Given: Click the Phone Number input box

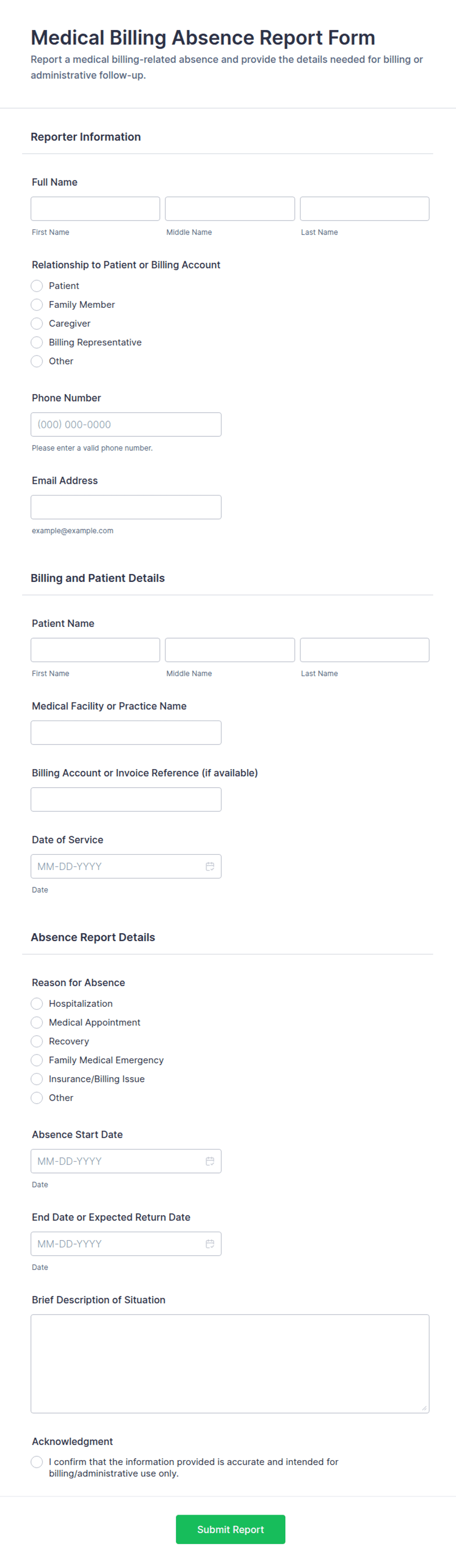Looking at the screenshot, I should coord(126,425).
